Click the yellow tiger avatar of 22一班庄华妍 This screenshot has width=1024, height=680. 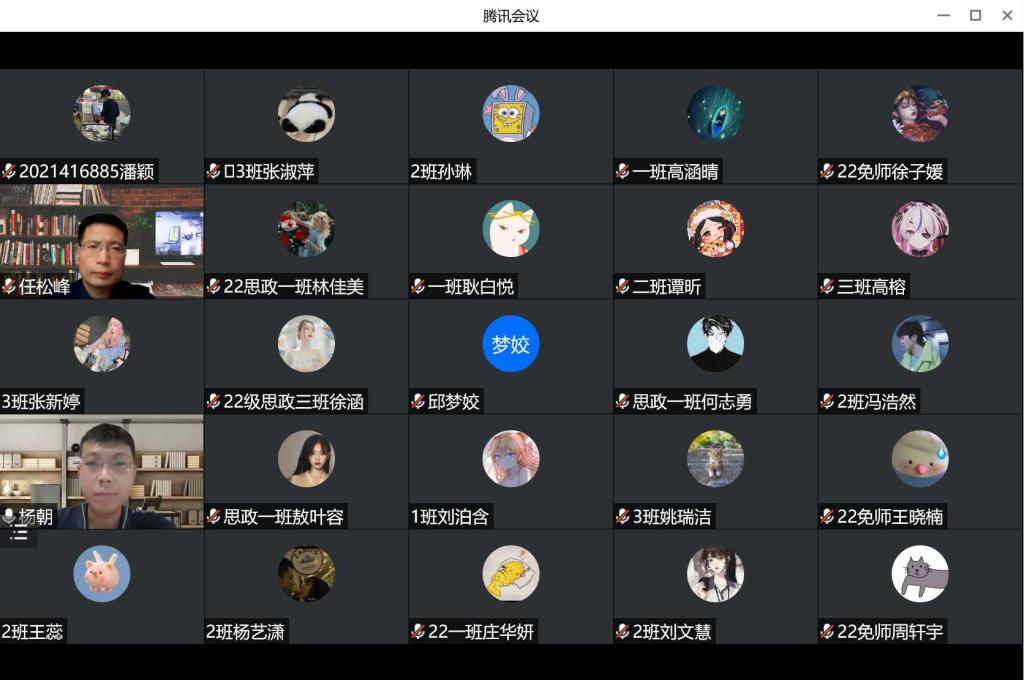coord(511,574)
